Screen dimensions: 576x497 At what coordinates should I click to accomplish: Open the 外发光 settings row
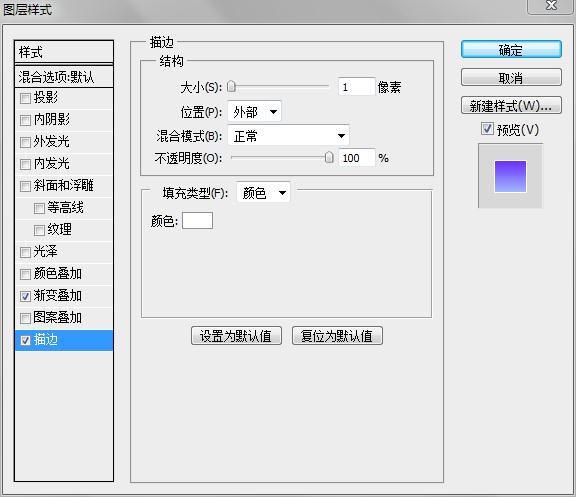[x=64, y=142]
